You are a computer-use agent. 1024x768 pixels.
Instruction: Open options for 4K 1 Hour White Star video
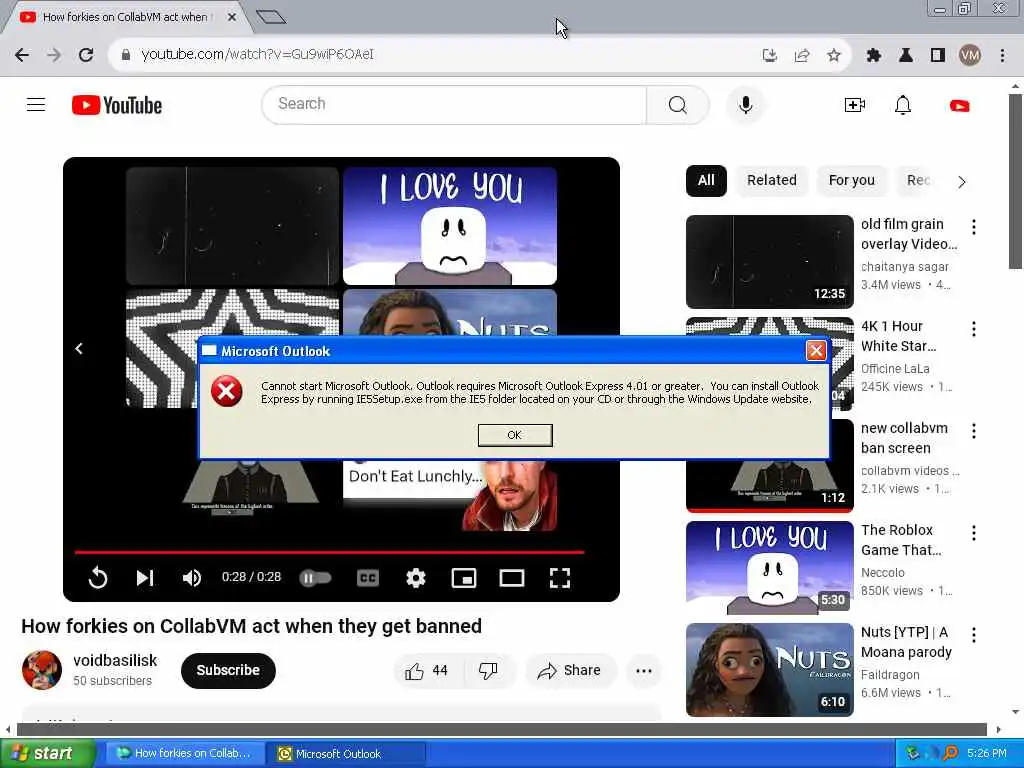pos(974,328)
